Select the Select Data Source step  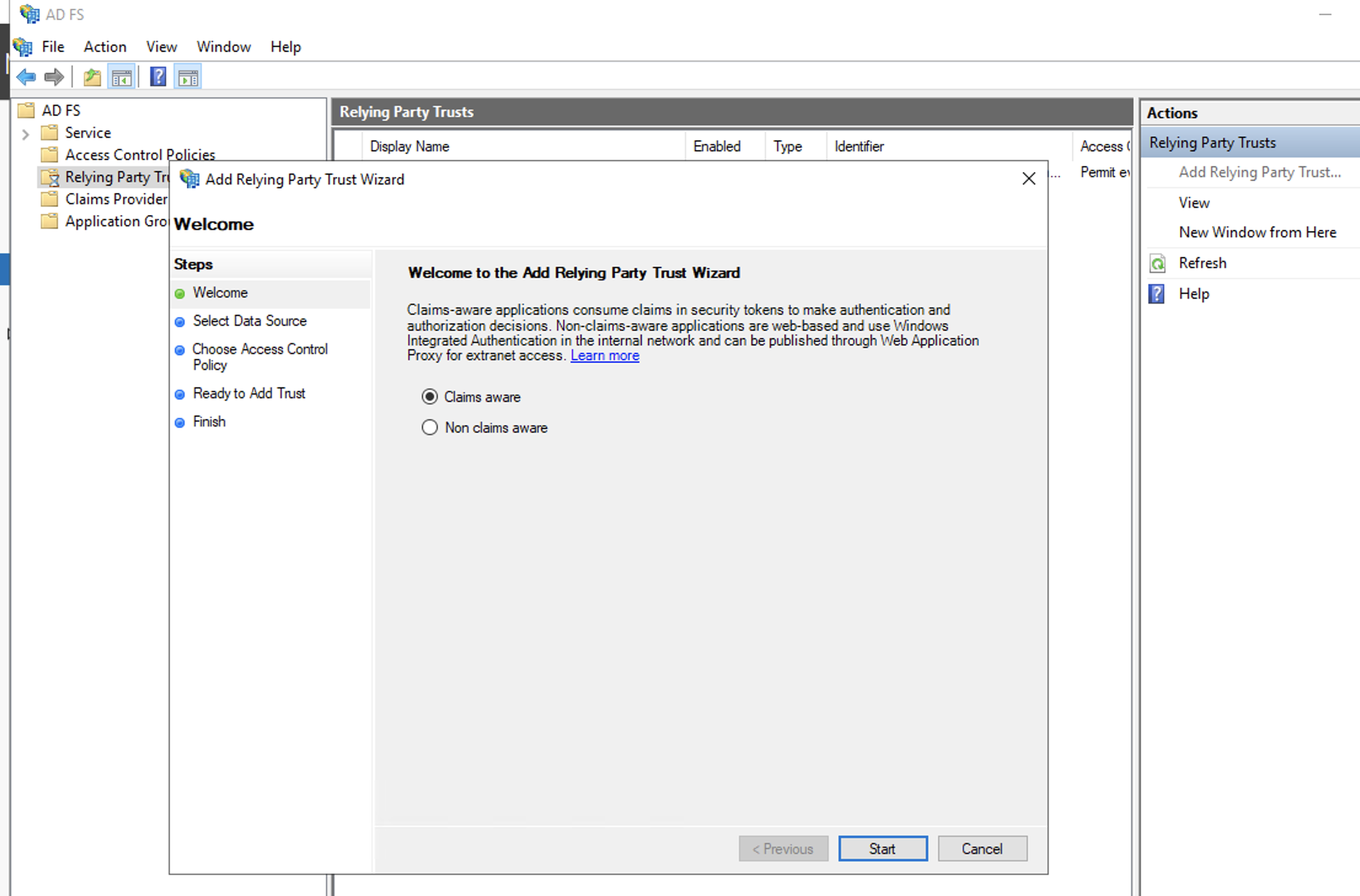pyautogui.click(x=250, y=321)
